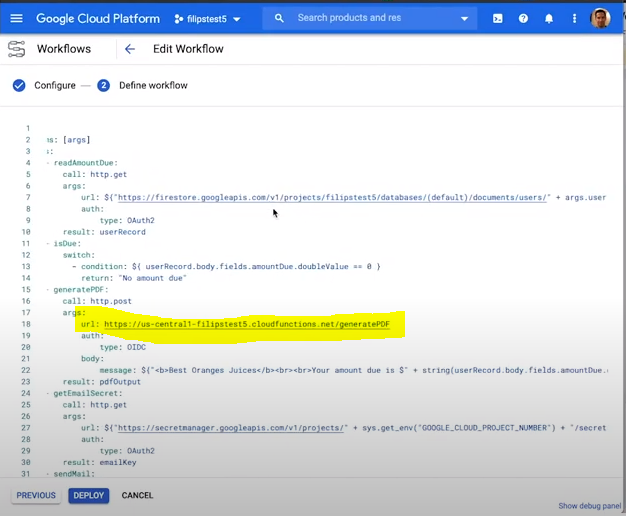Click the Configure step checkmark icon
This screenshot has width=626, height=516.
[x=19, y=85]
